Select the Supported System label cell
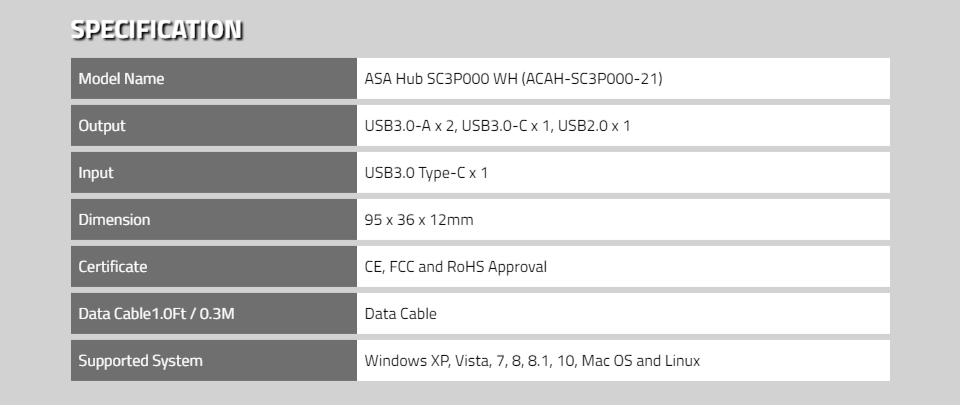960x405 pixels. (214, 361)
